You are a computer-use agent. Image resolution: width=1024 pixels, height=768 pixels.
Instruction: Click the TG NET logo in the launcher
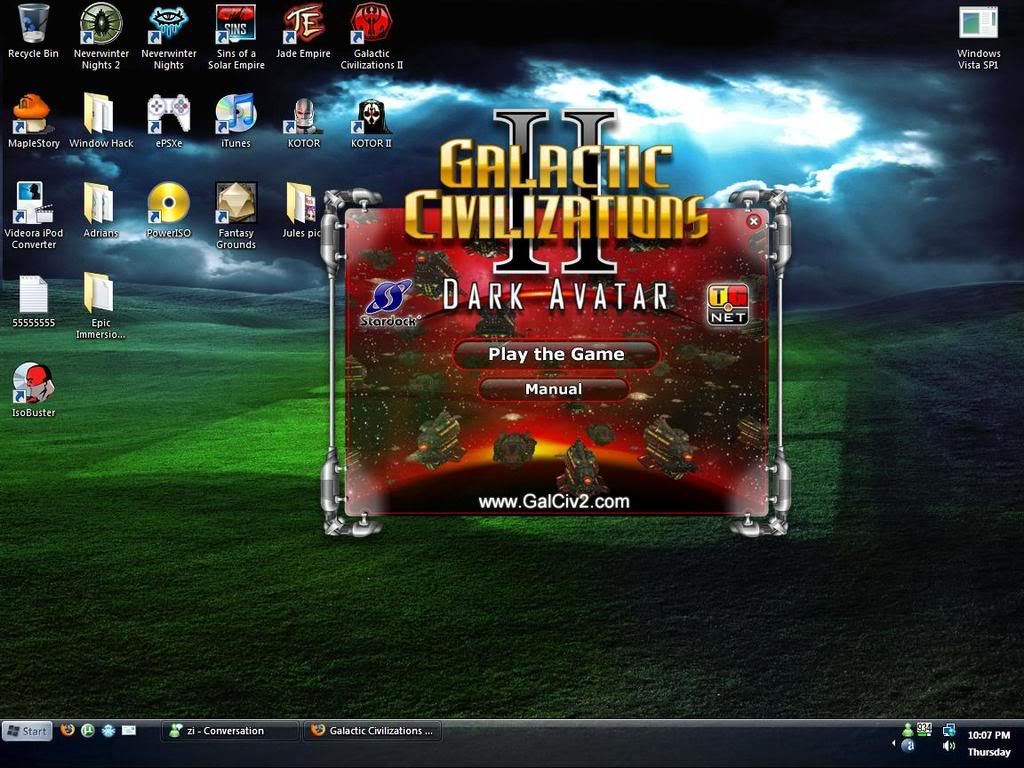[728, 304]
